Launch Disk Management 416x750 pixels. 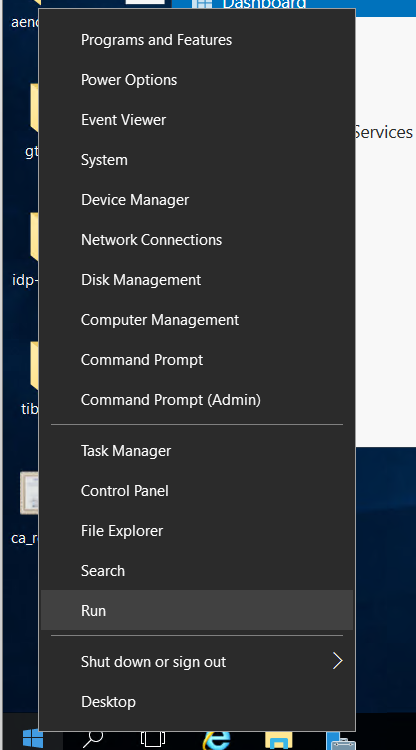(197, 279)
